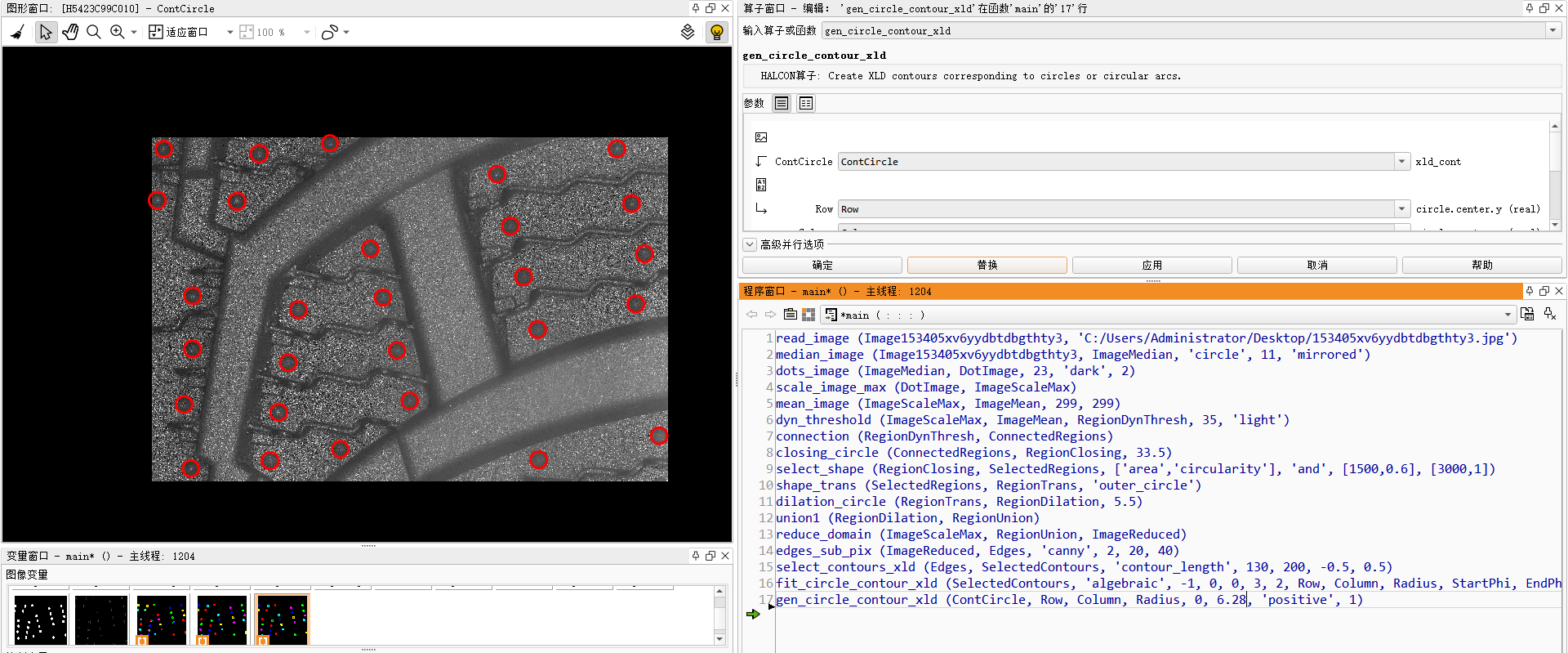The image size is (1568, 653).
Task: Click the 确定 button
Action: coord(822,265)
